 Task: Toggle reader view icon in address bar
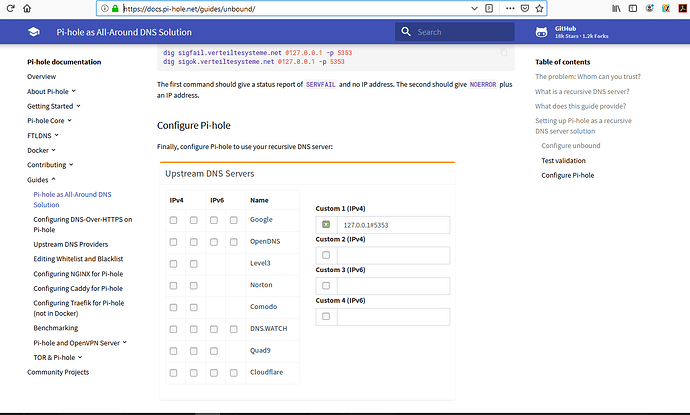(x=489, y=8)
